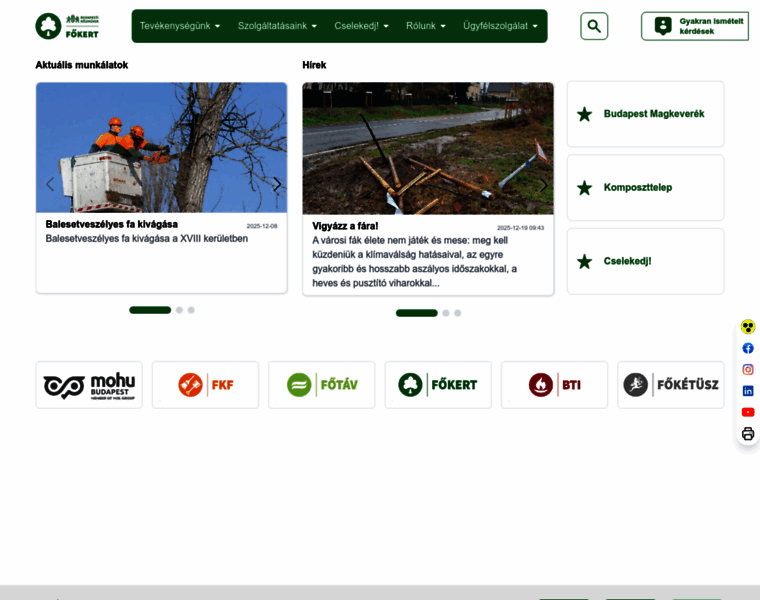Open the FŐKERT logo tile in partner row
Screen dimensions: 760x600
(438, 385)
